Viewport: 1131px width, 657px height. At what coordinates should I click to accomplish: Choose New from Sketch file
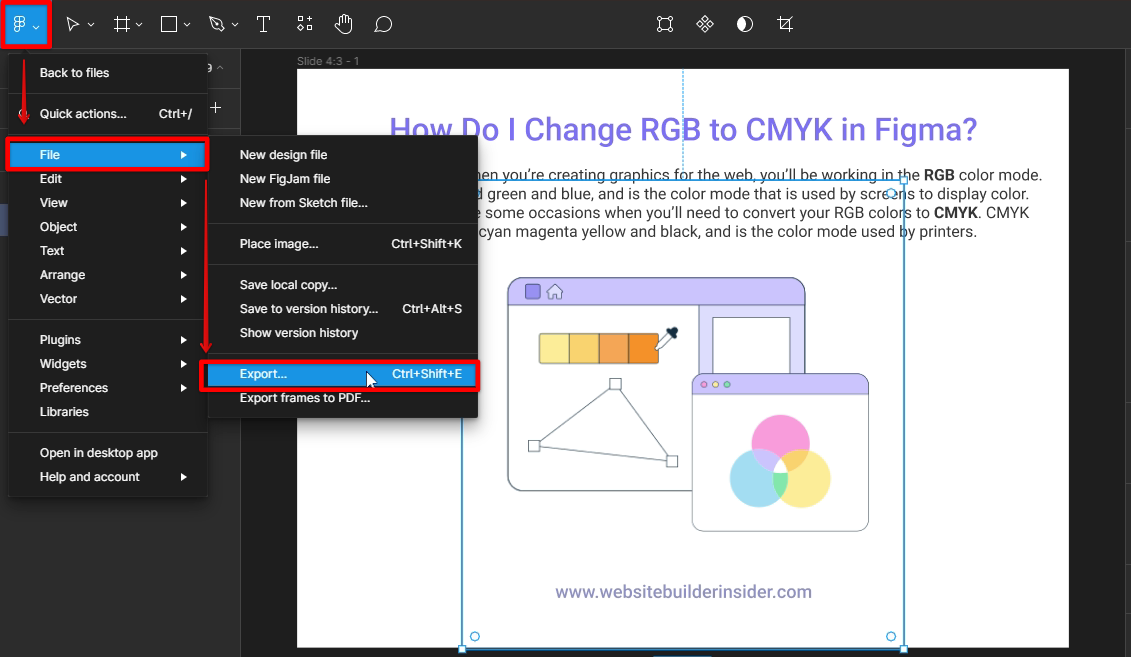(x=343, y=203)
